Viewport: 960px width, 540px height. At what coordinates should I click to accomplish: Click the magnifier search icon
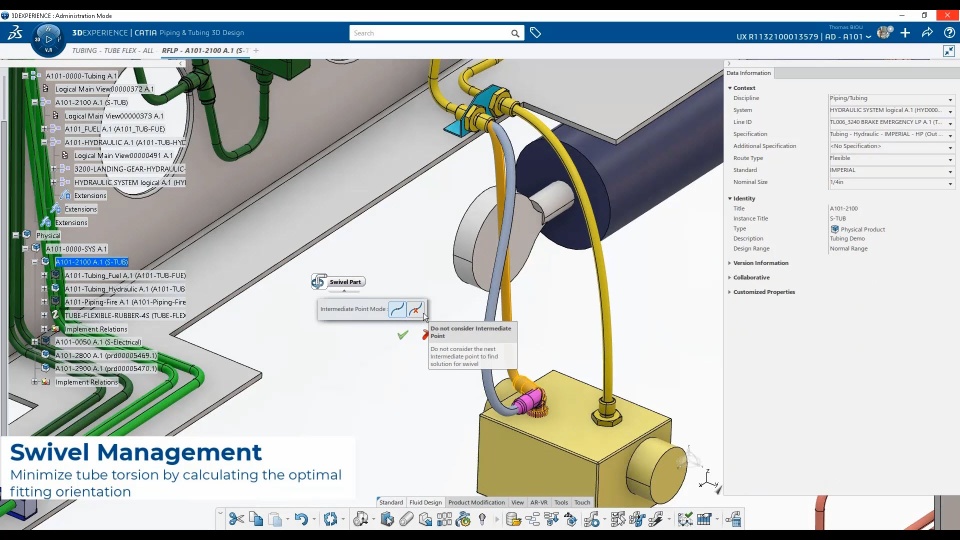point(515,33)
